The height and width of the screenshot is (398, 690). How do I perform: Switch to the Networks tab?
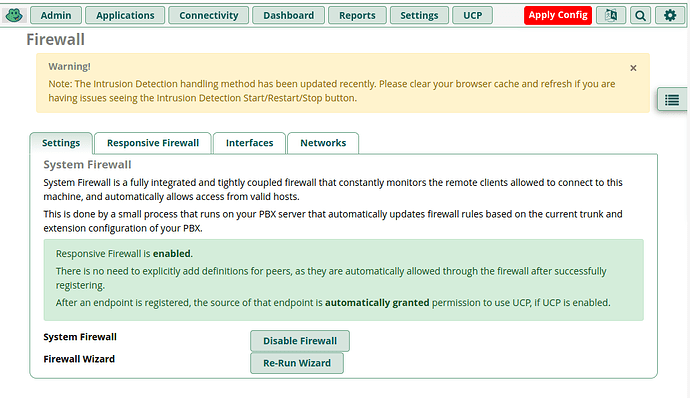323,143
